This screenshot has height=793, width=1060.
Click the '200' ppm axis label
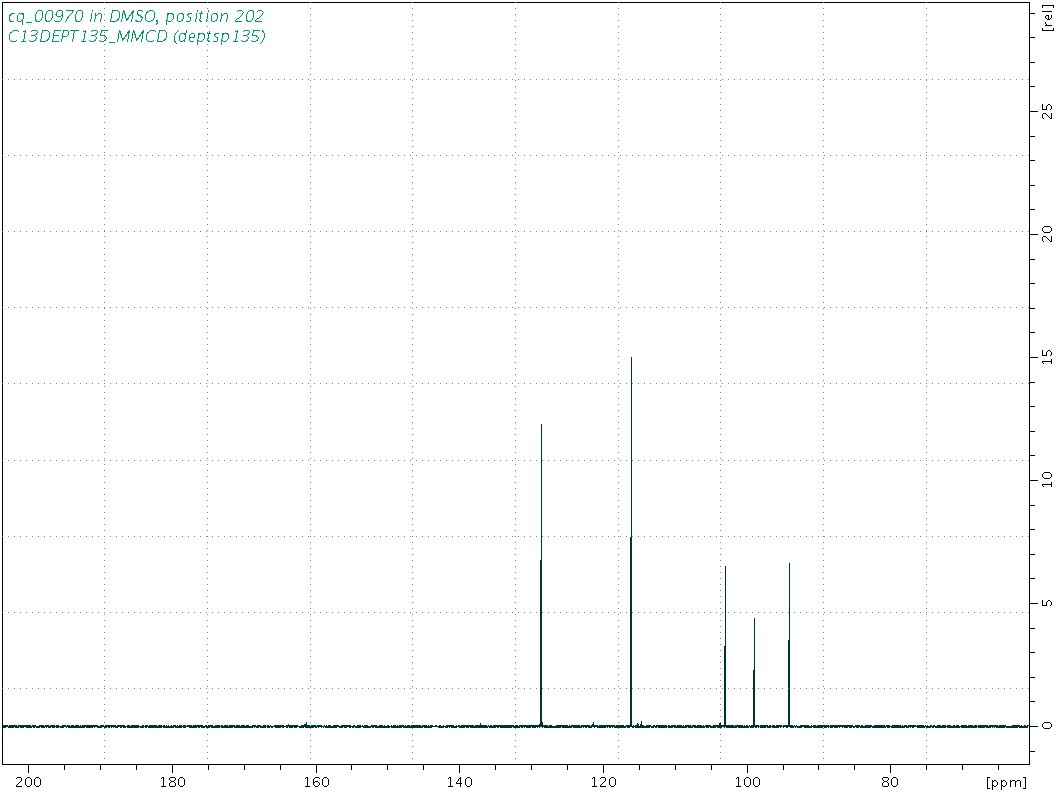click(28, 782)
